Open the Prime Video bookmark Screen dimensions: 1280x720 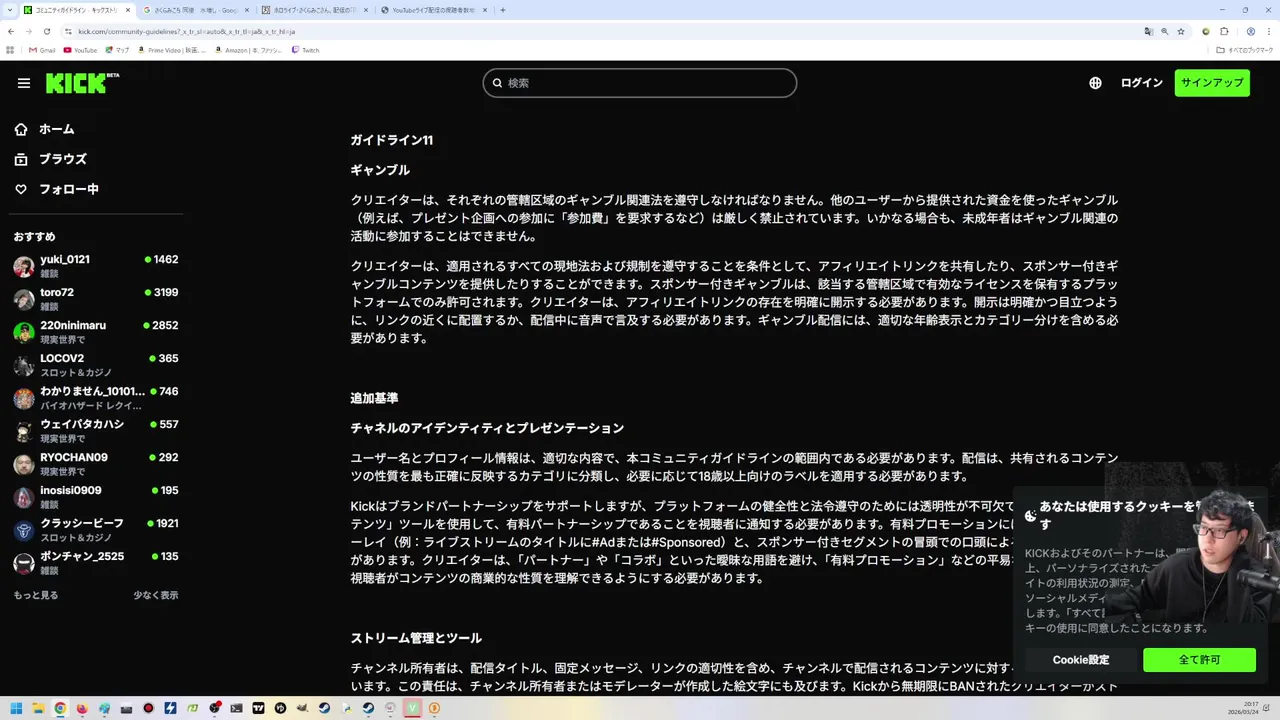click(172, 50)
